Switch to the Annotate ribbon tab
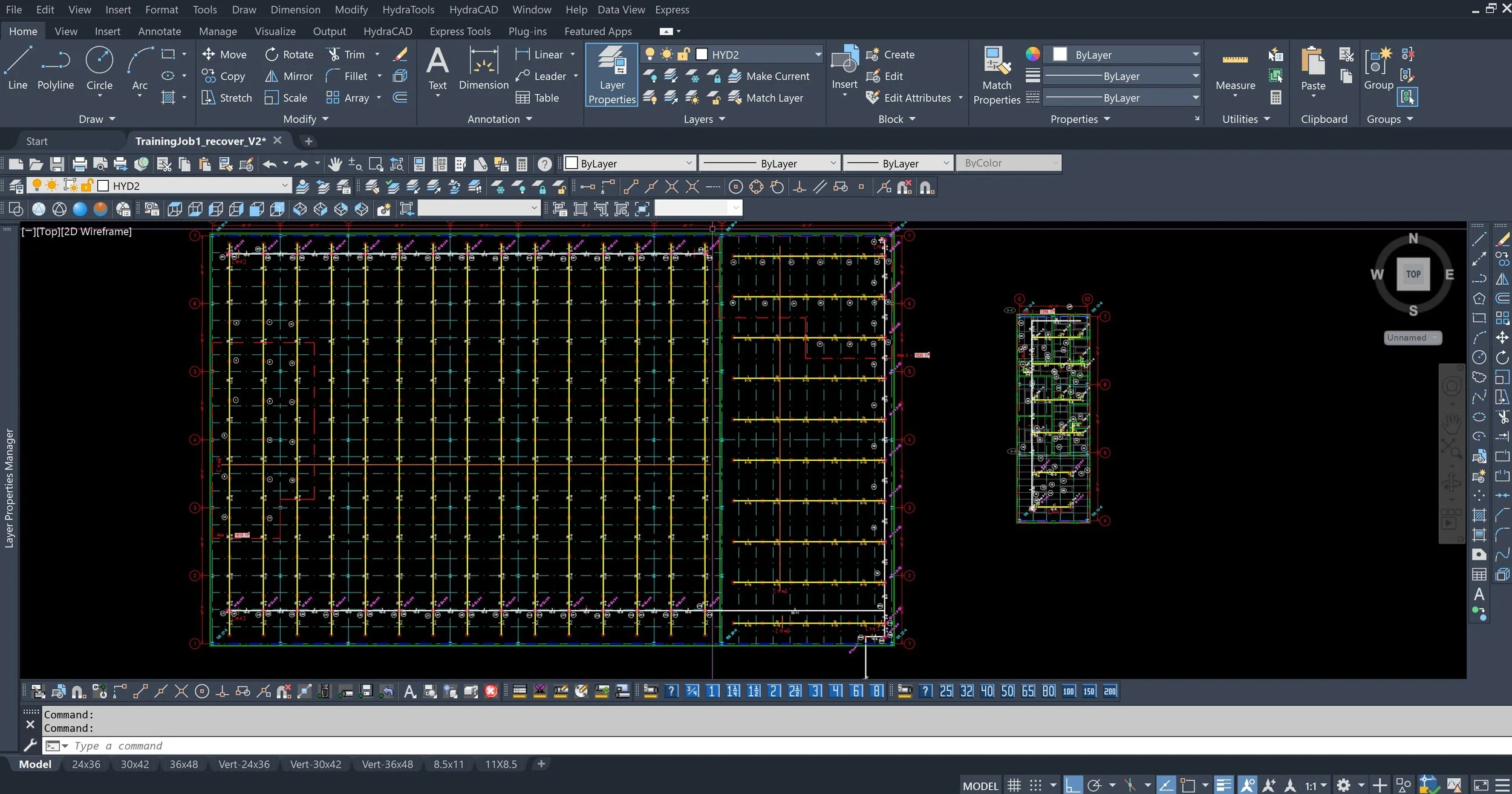 [159, 31]
